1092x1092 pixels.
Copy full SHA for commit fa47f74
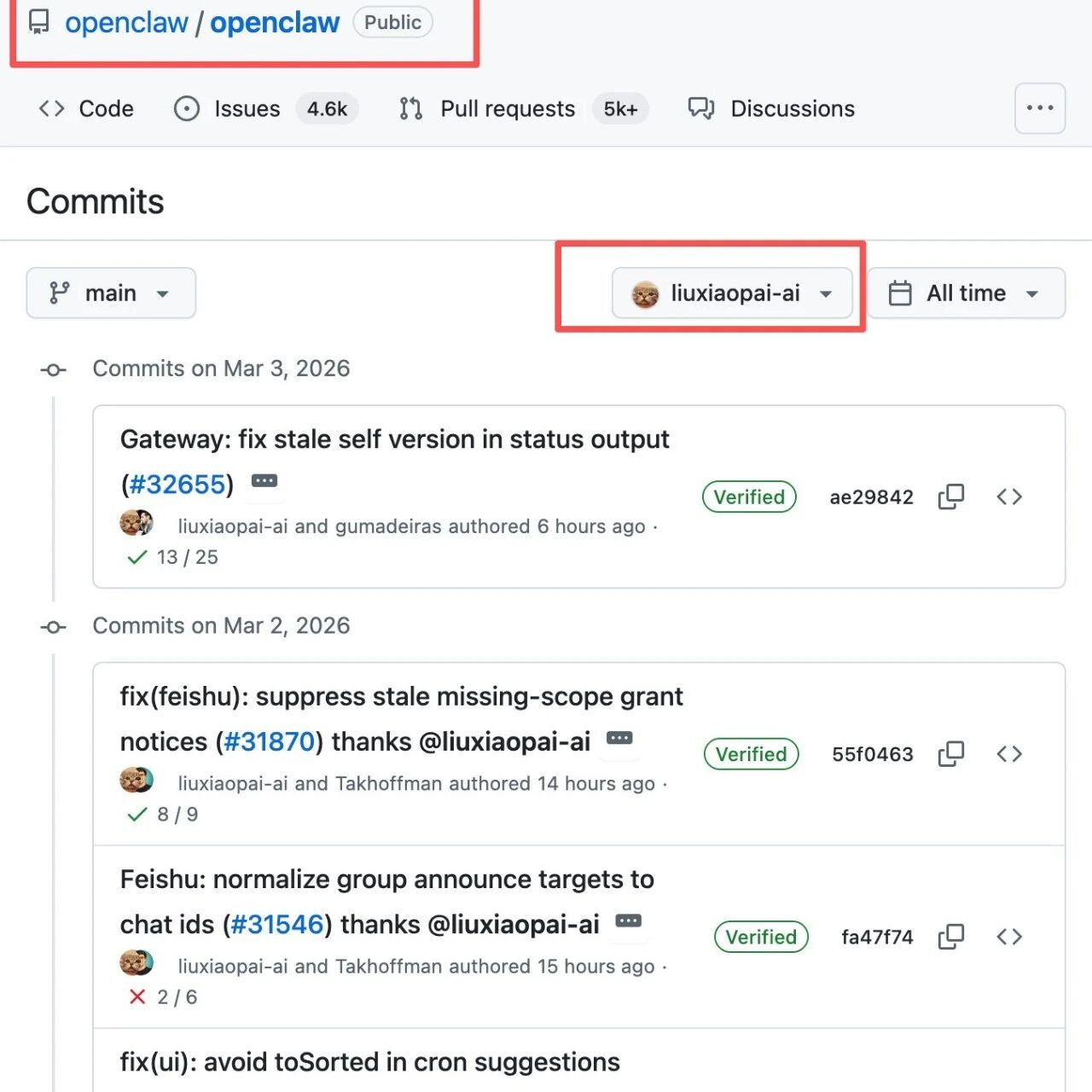(950, 937)
